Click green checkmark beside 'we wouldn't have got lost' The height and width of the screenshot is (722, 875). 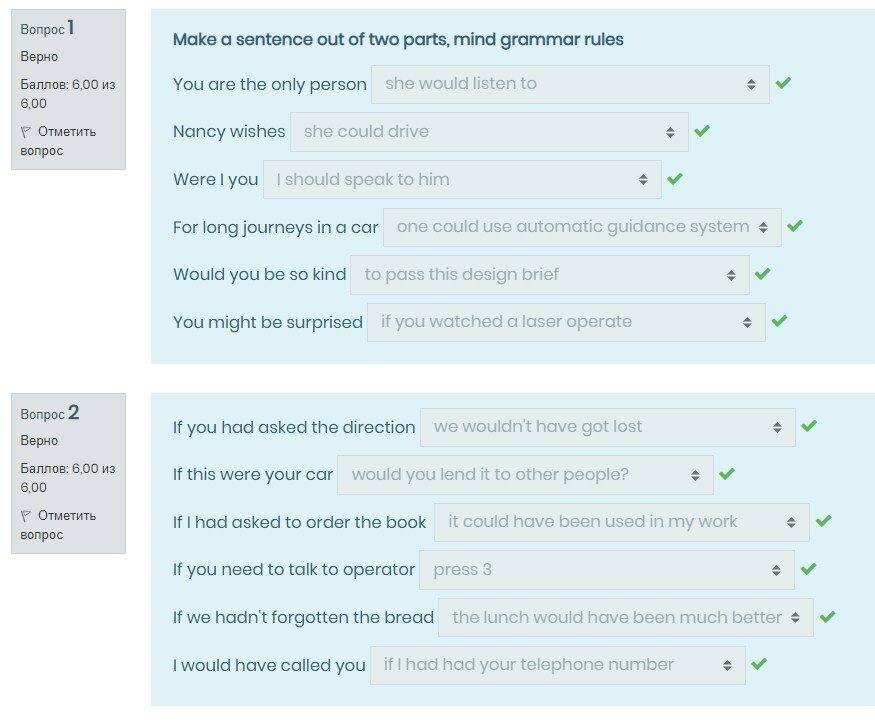(809, 426)
